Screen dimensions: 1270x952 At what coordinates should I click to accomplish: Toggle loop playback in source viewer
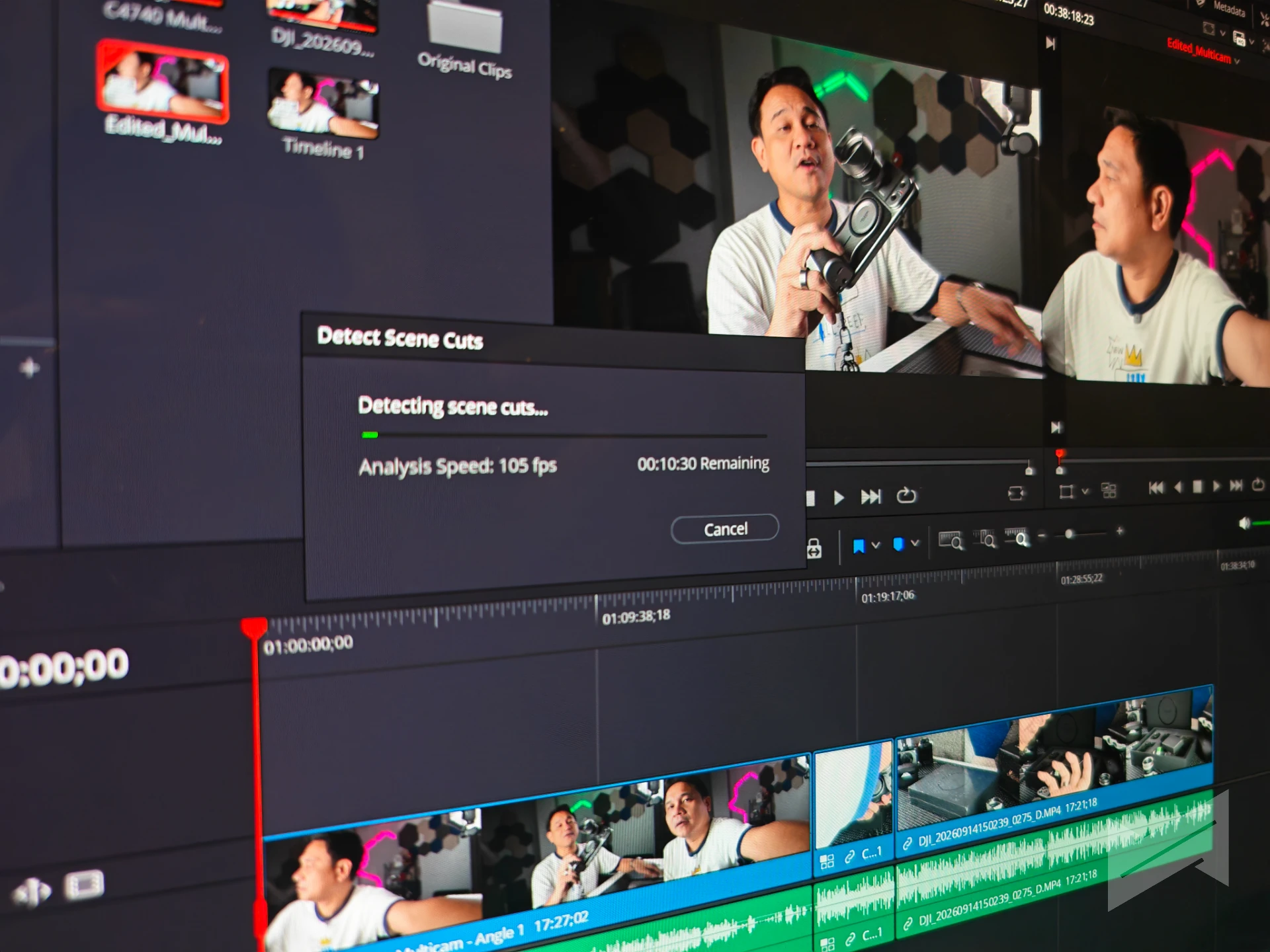click(906, 495)
